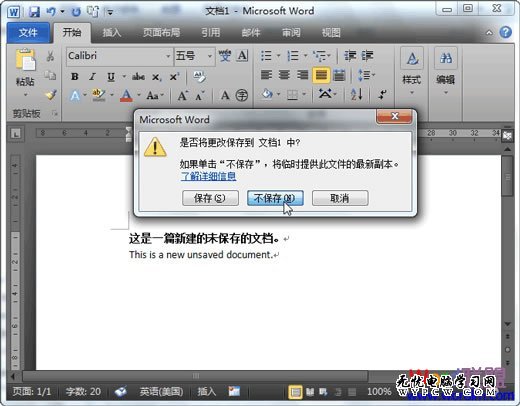The width and height of the screenshot is (520, 406).
Task: Click the Shading paint bucket icon
Action: click(x=267, y=95)
